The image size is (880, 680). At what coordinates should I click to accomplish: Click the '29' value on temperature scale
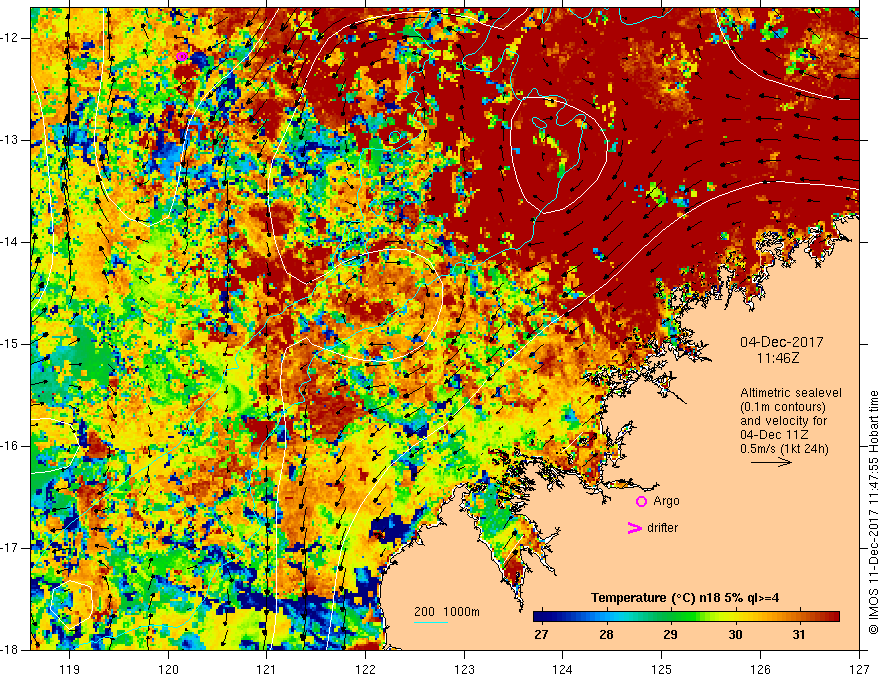[670, 635]
